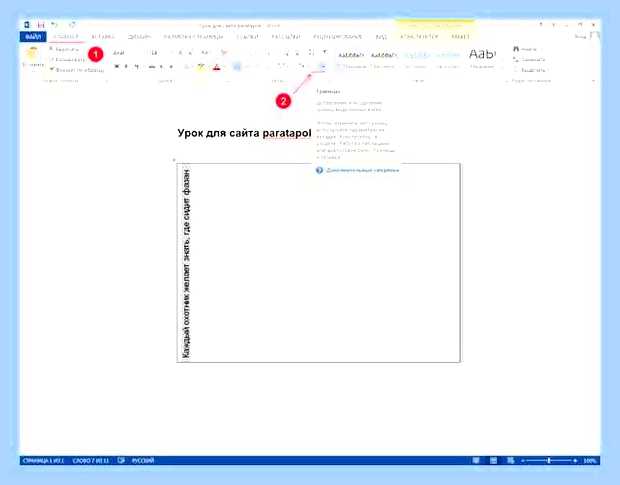Screen dimensions: 620x485
Task: Open text effects and typography
Action: (x=187, y=67)
